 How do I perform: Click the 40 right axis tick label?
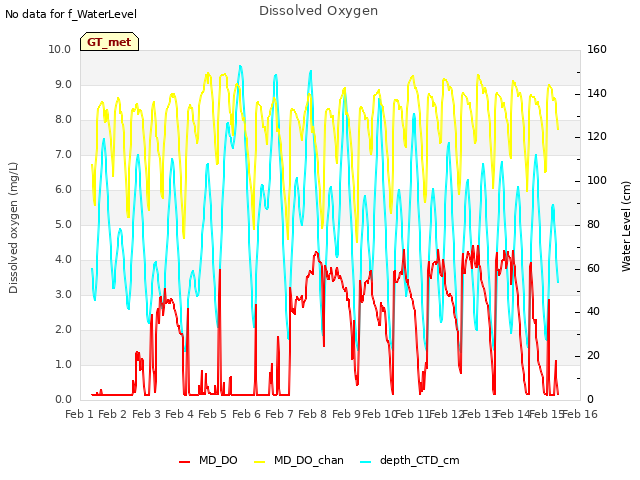click(x=593, y=312)
